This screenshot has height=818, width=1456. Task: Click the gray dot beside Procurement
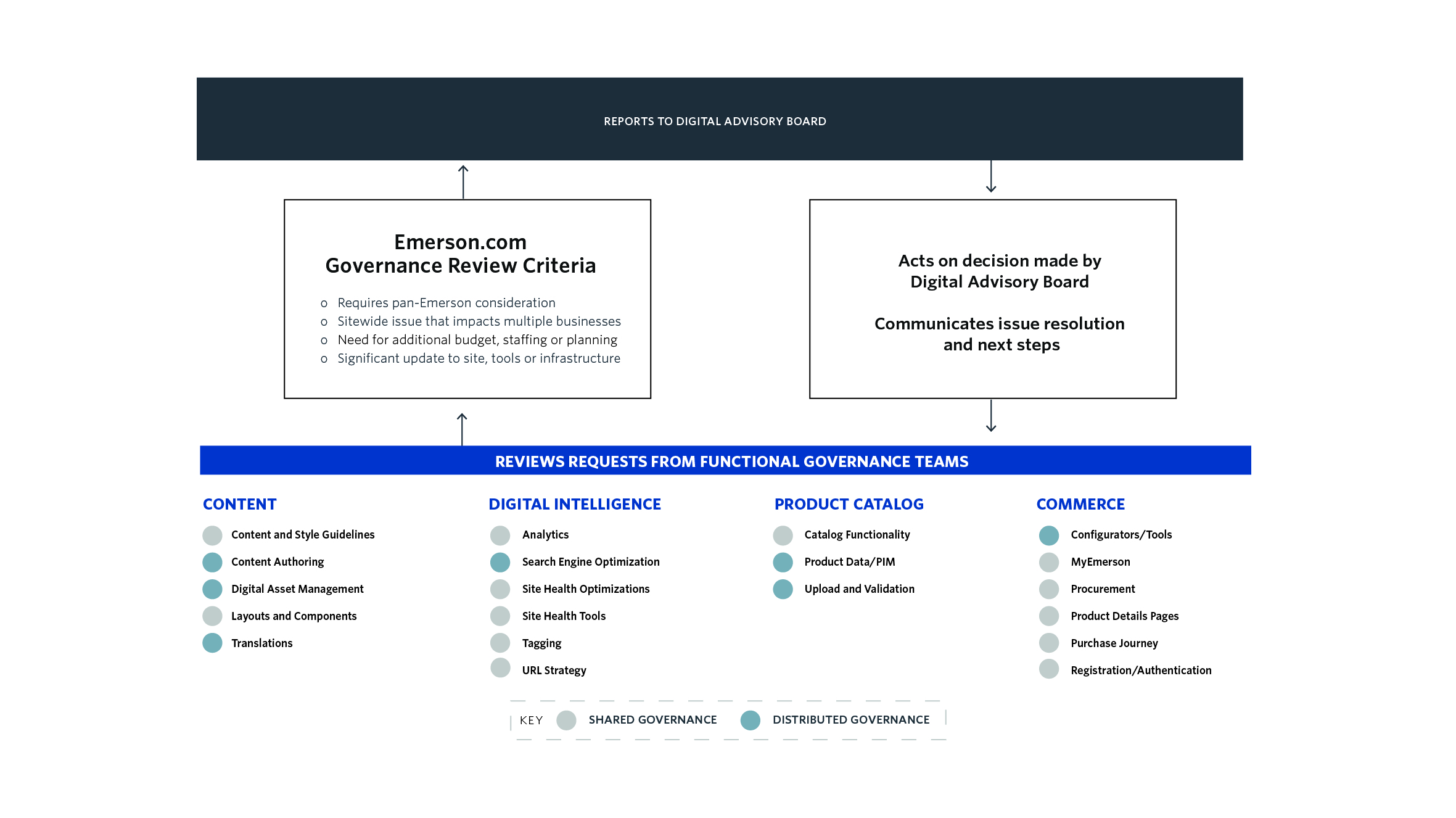click(x=1049, y=589)
